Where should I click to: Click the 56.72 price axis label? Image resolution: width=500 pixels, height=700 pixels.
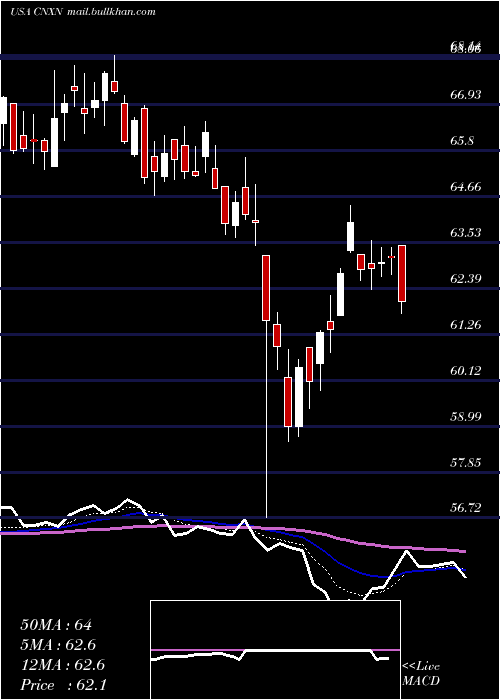coord(466,508)
